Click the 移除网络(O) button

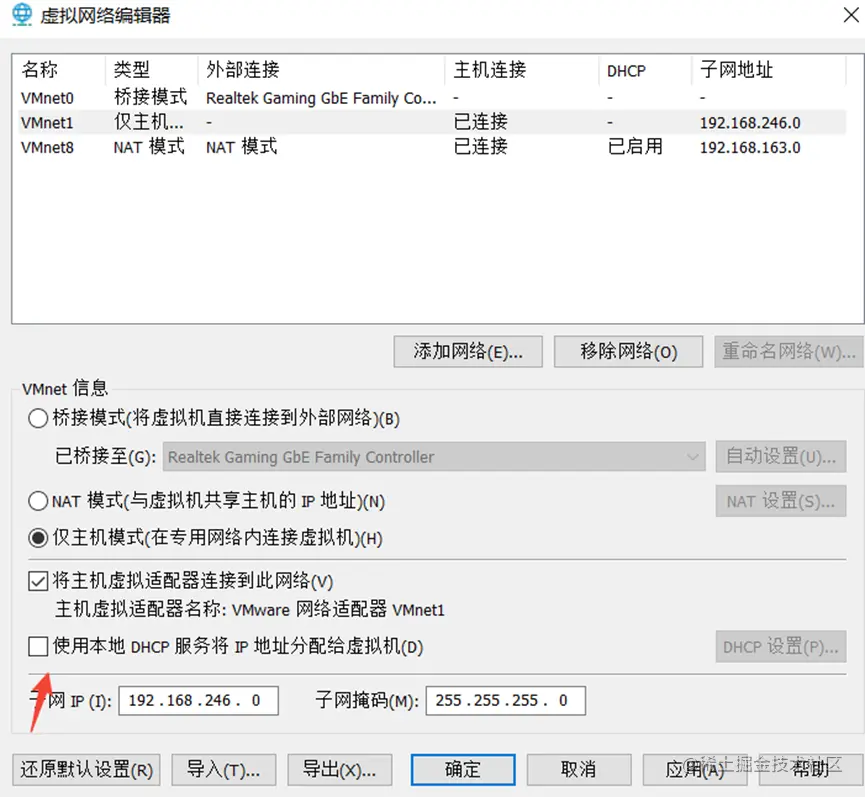point(628,351)
